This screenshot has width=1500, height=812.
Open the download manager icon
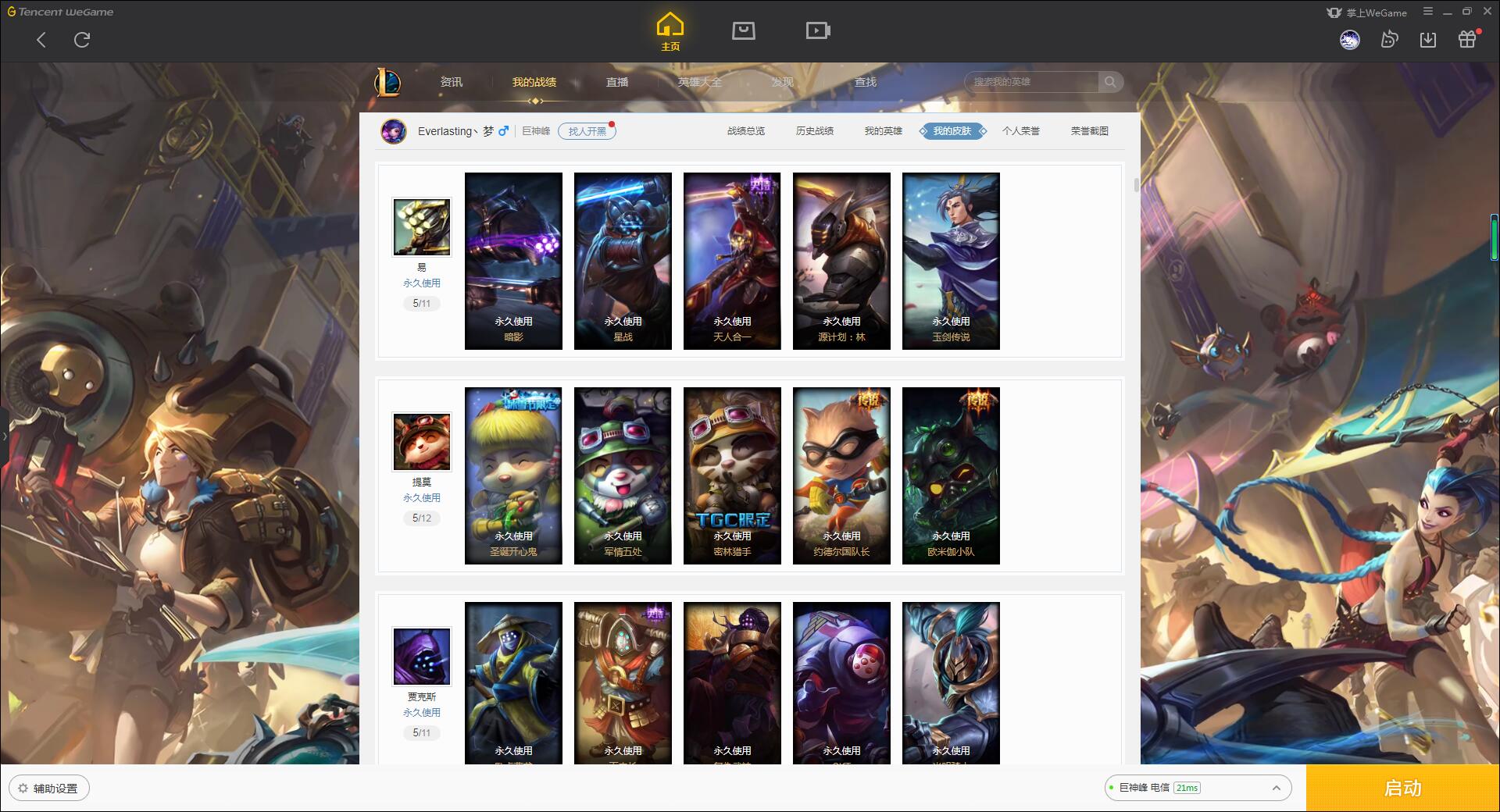click(x=1428, y=40)
